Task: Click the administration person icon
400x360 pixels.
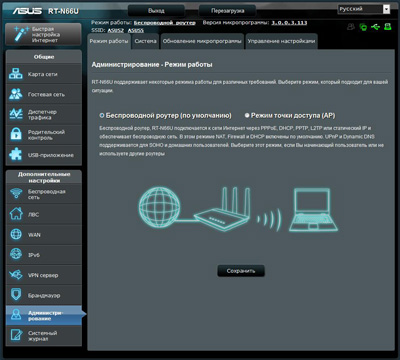Action: click(x=16, y=315)
